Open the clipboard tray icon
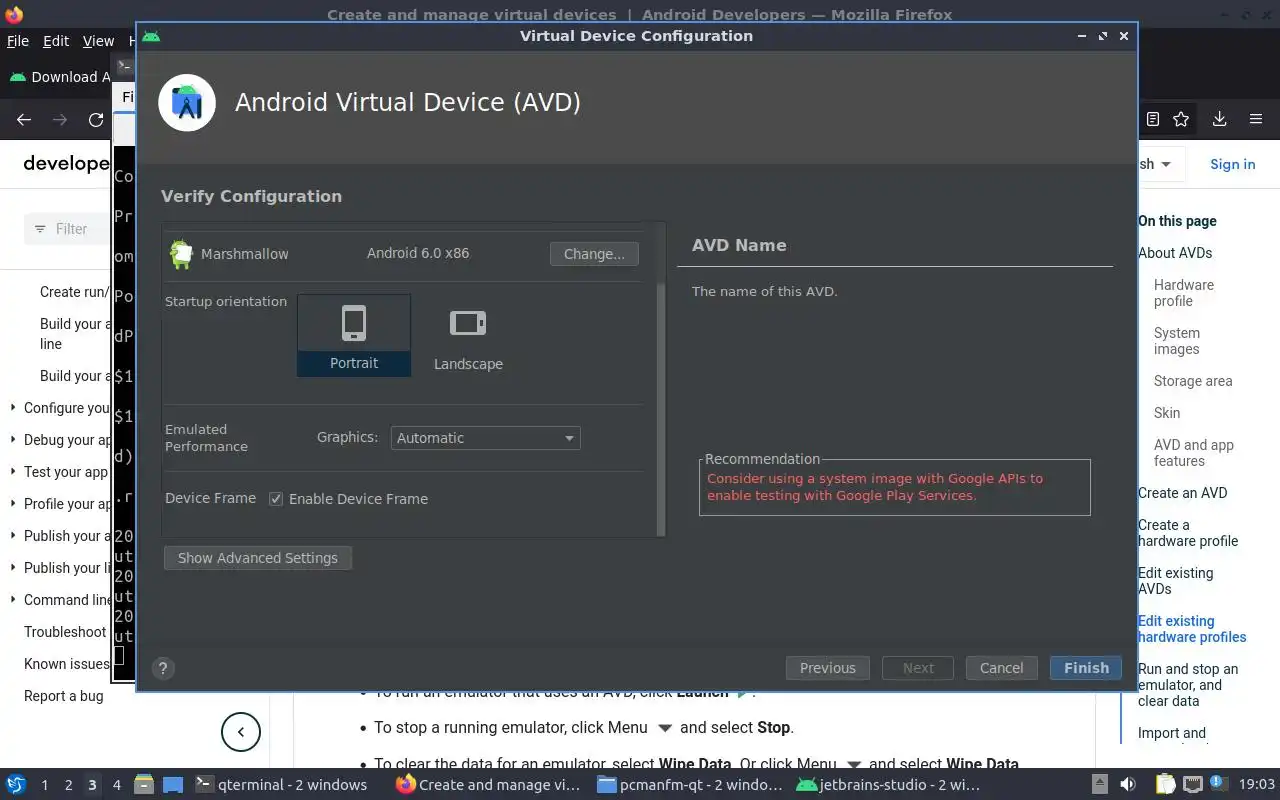1280x800 pixels. point(1166,785)
